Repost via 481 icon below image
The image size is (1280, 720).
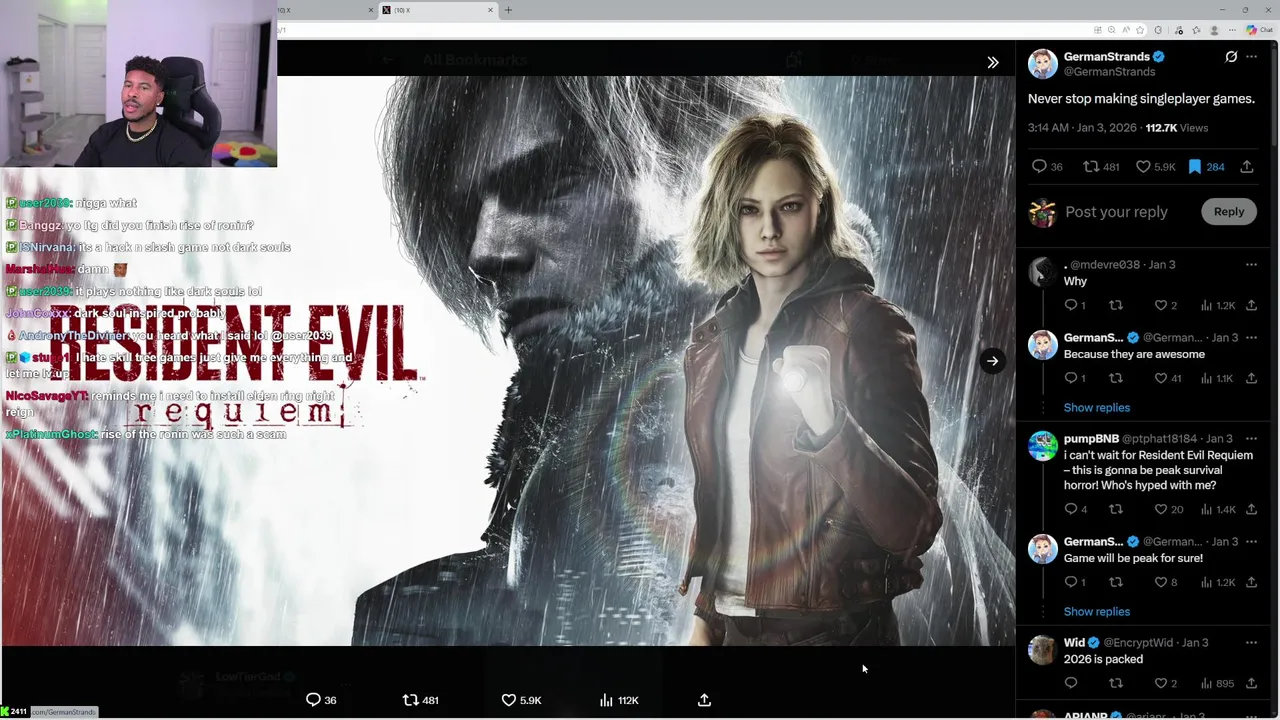420,700
